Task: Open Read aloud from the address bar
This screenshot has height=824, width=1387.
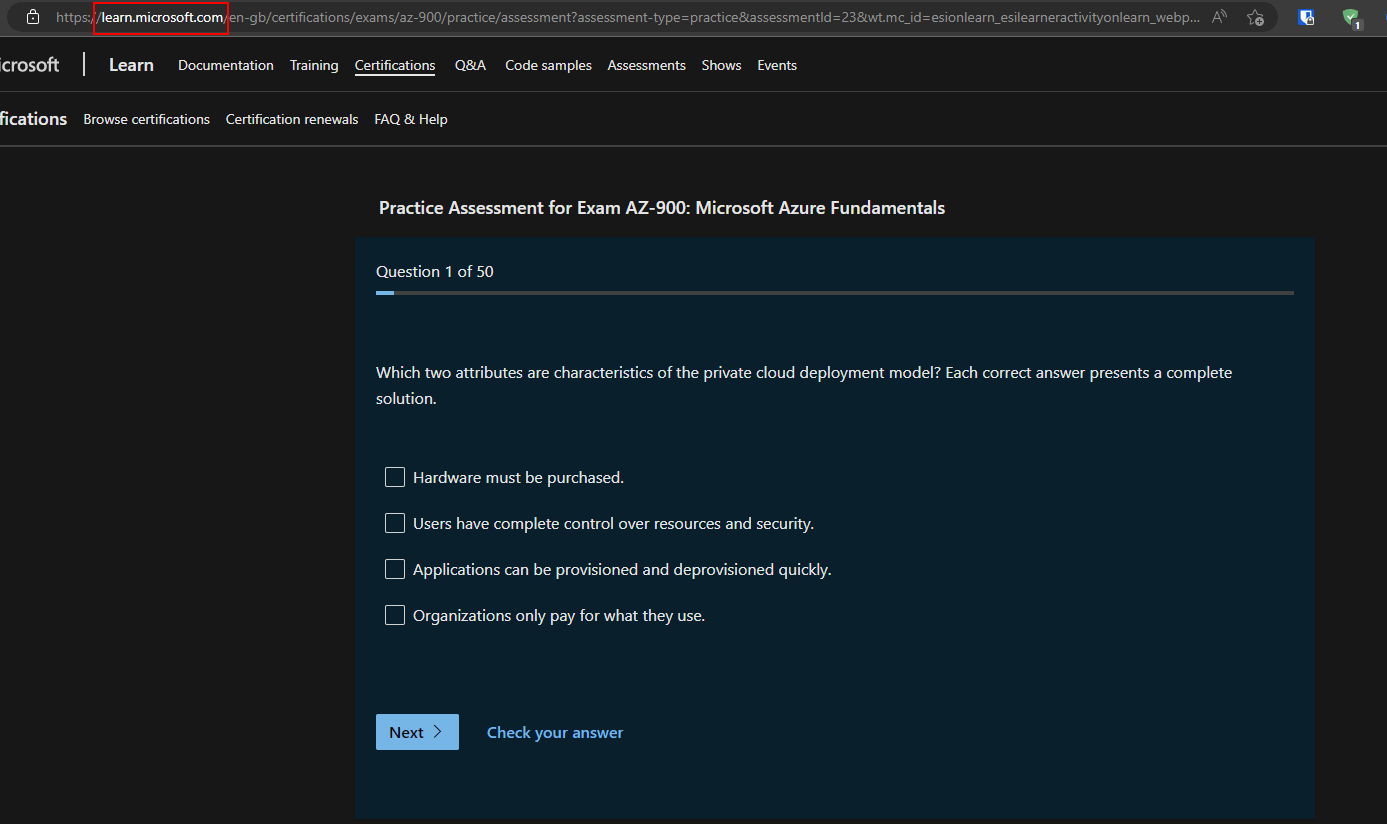Action: point(1219,17)
